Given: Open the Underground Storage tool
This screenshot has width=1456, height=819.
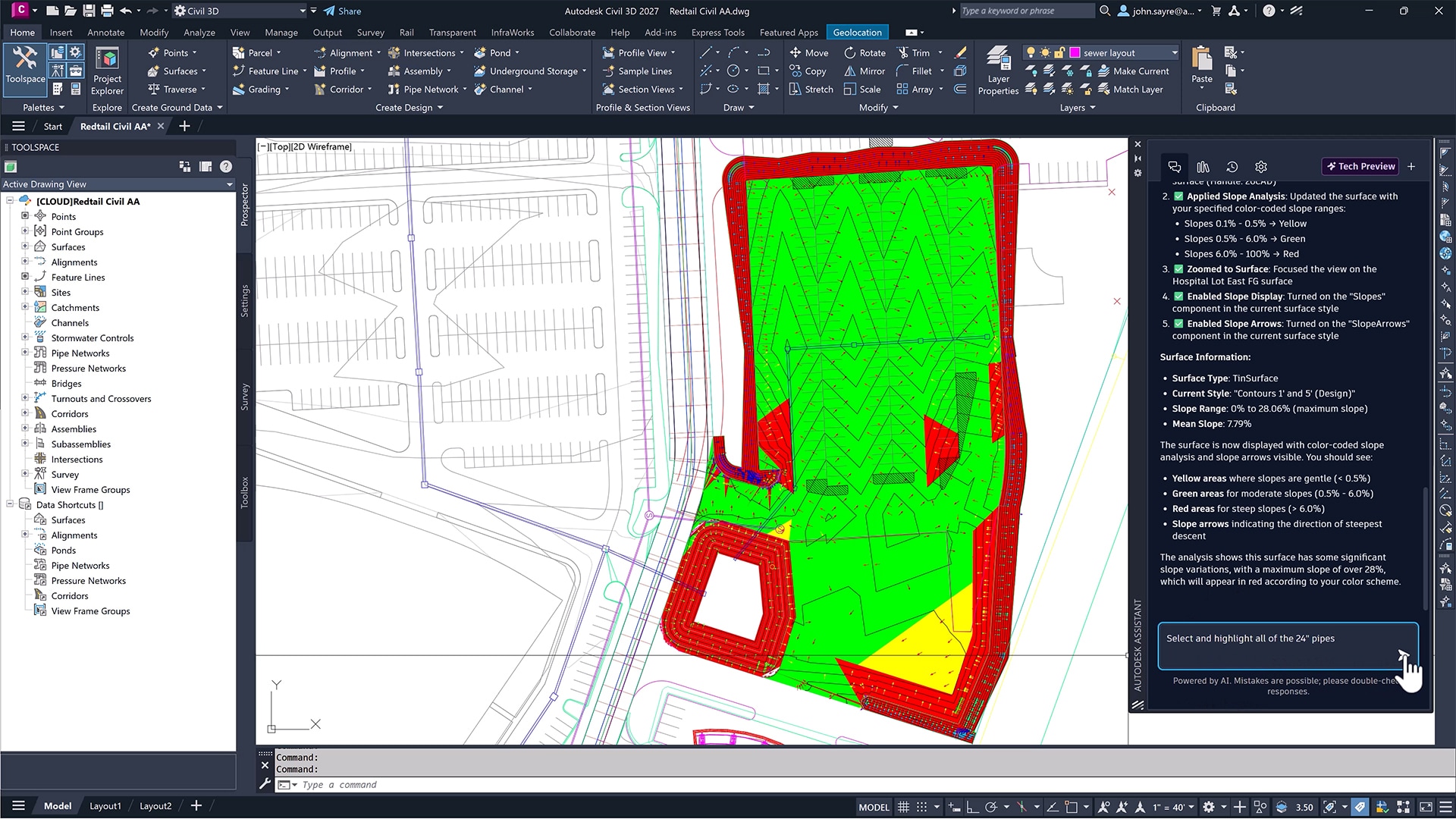Looking at the screenshot, I should [529, 71].
